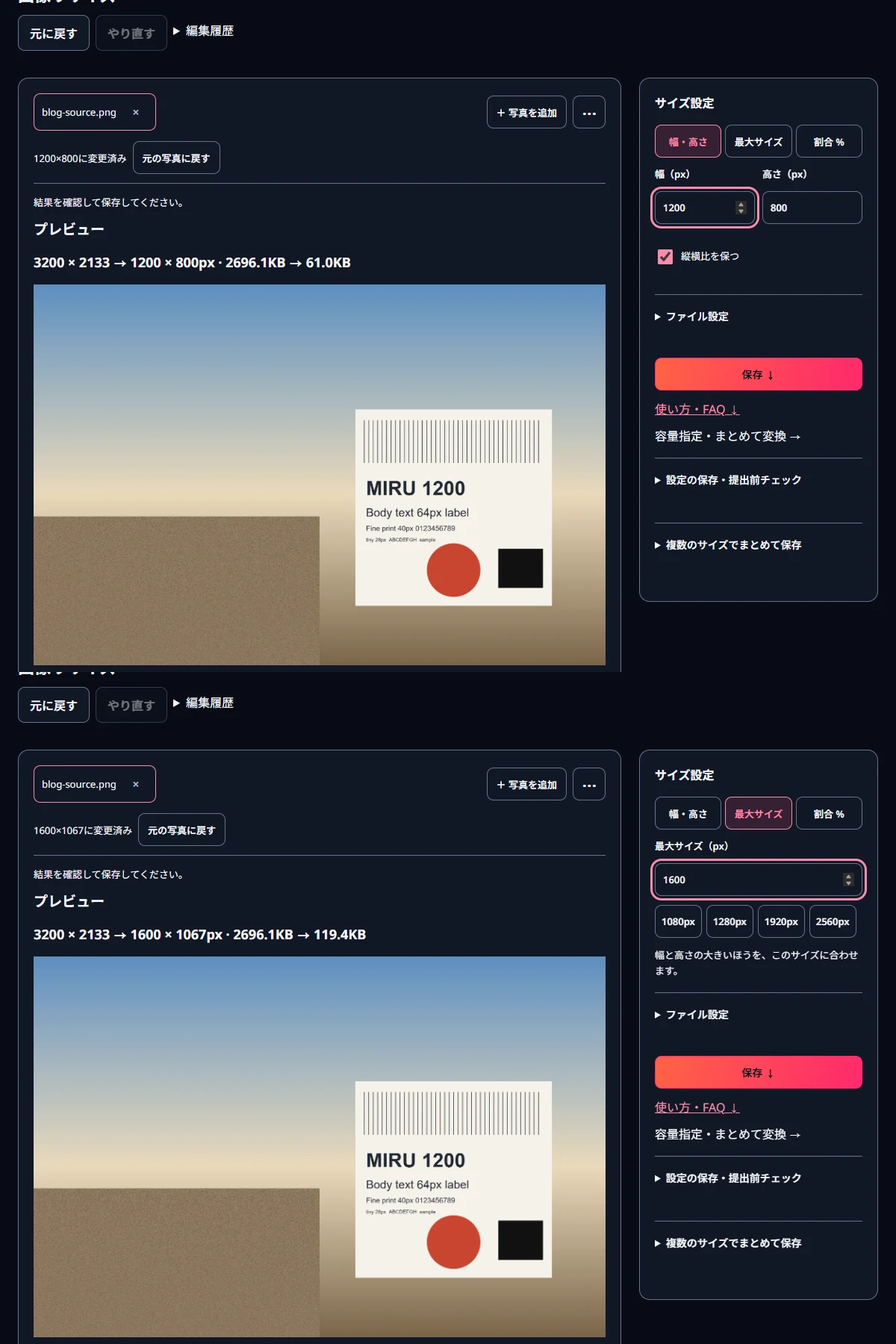This screenshot has width=896, height=1344.
Task: Click 元の写真に戻す beside 1200×800に変更済み
Action: click(x=176, y=158)
